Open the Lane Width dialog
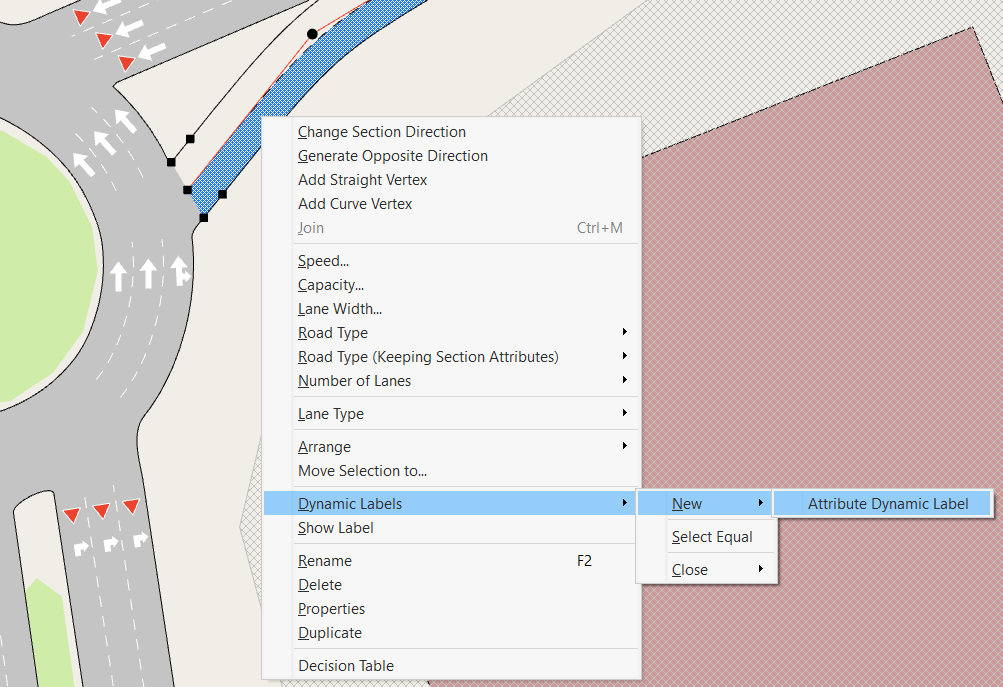1003x687 pixels. click(340, 309)
